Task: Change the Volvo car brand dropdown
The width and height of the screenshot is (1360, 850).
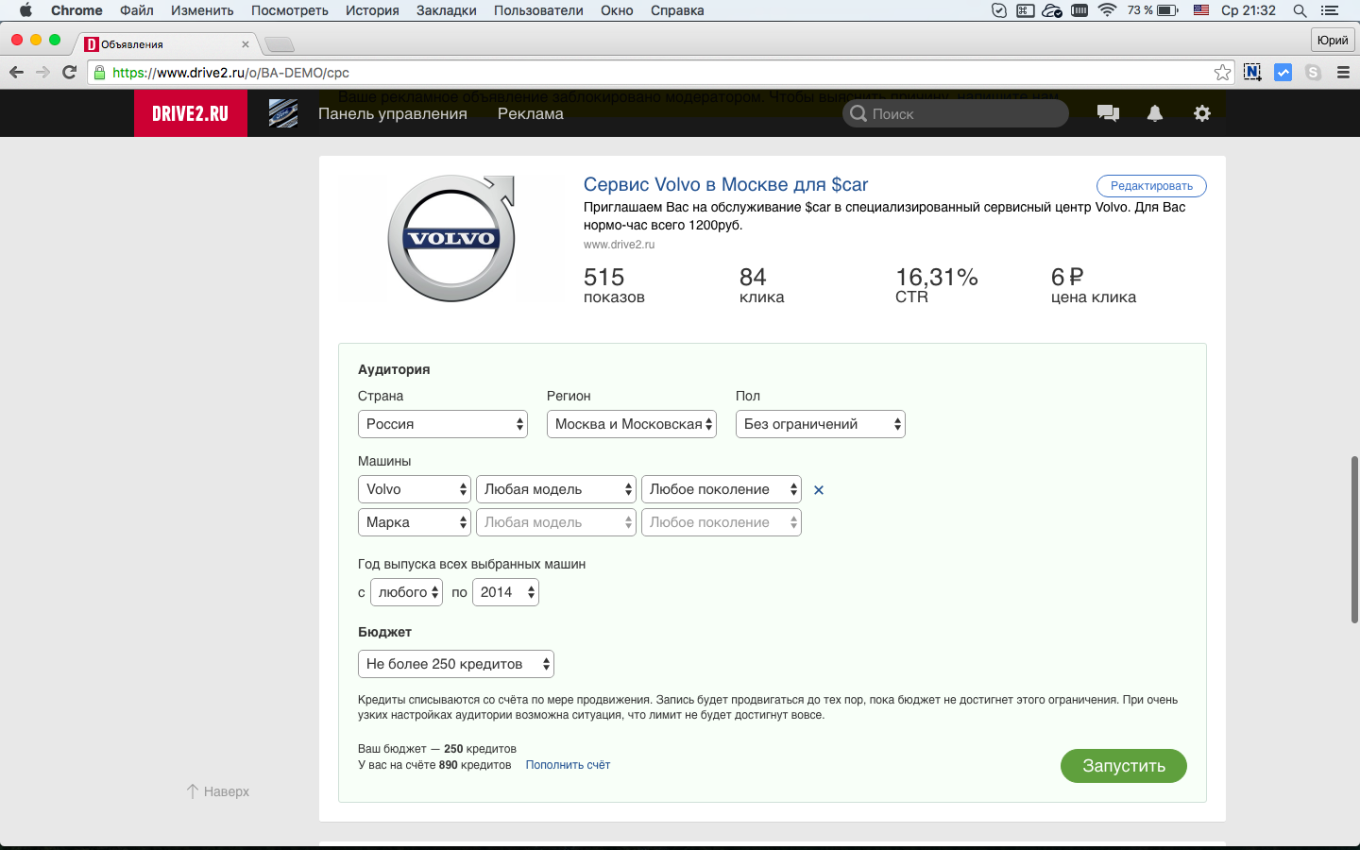Action: click(x=414, y=489)
